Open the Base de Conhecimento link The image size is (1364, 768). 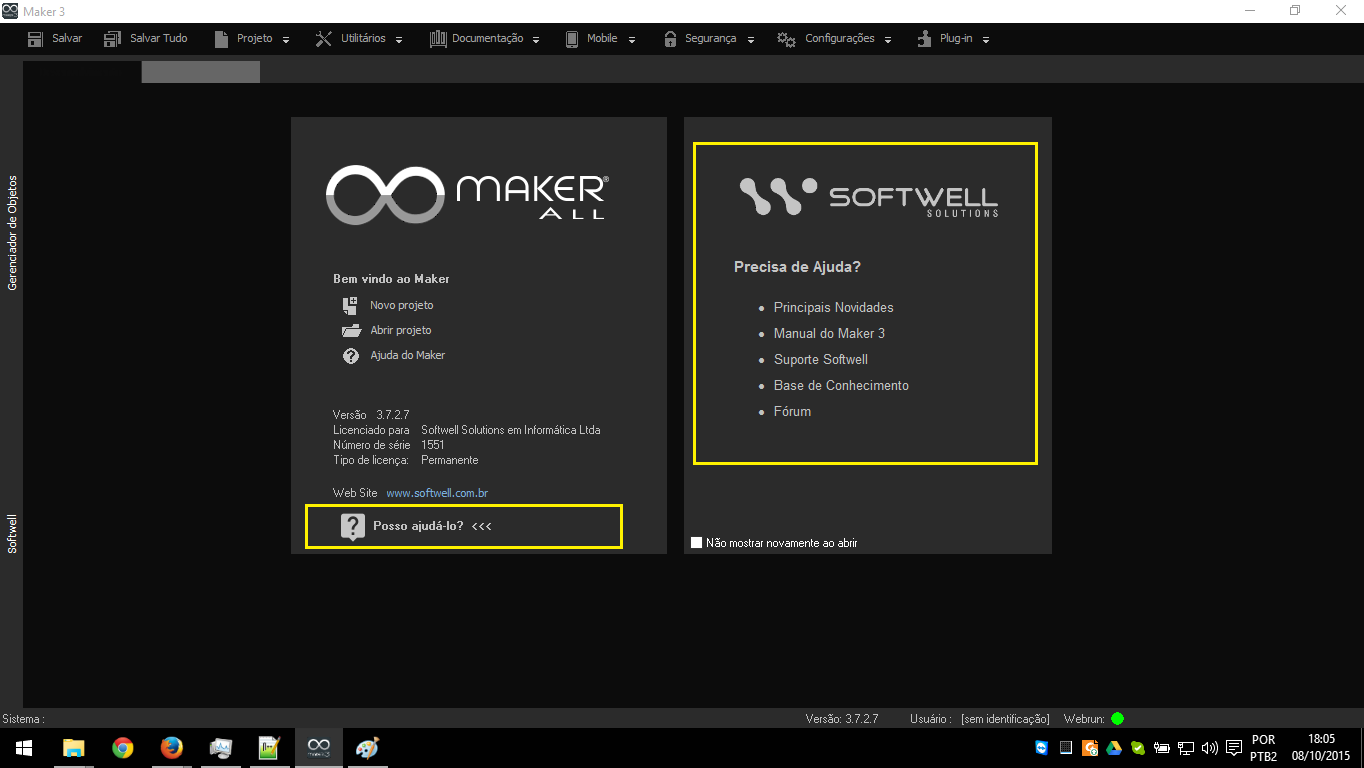[841, 386]
